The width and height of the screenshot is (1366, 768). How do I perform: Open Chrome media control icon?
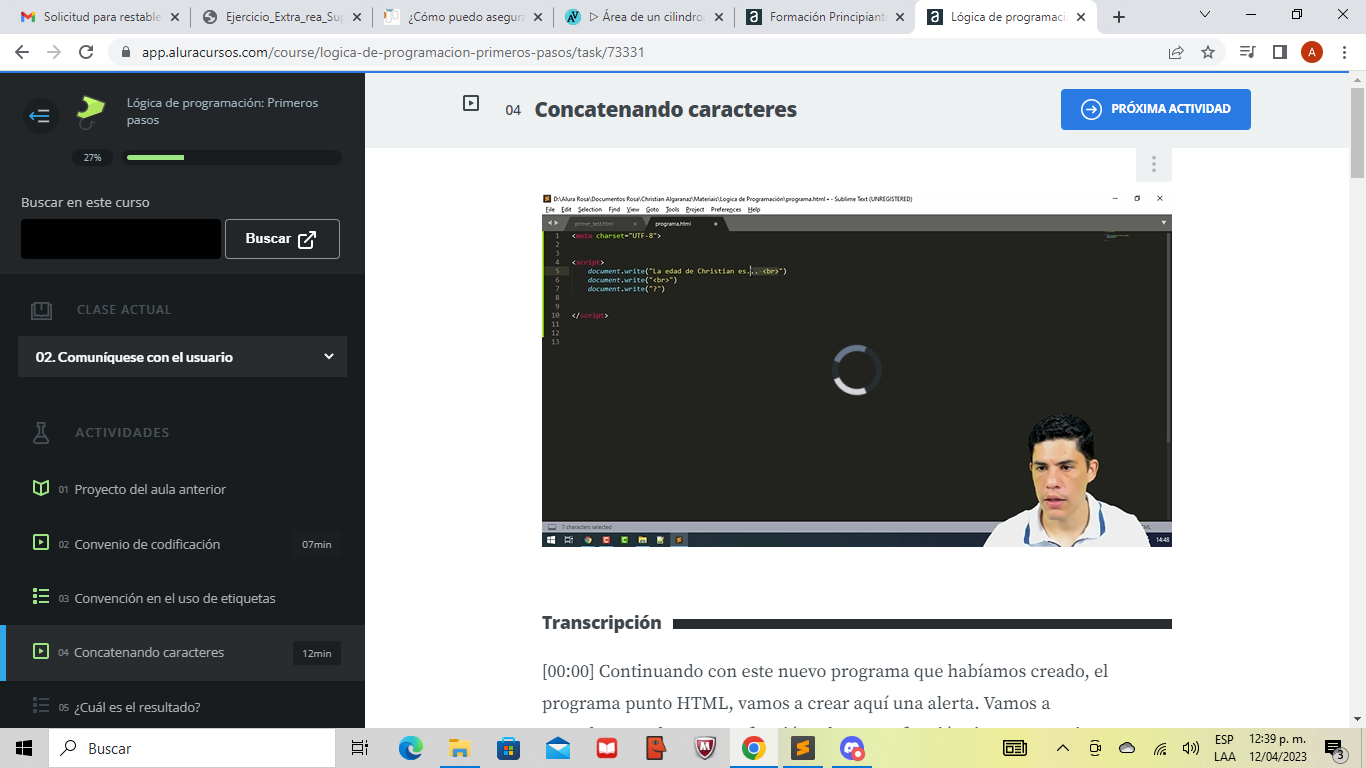[x=1247, y=52]
